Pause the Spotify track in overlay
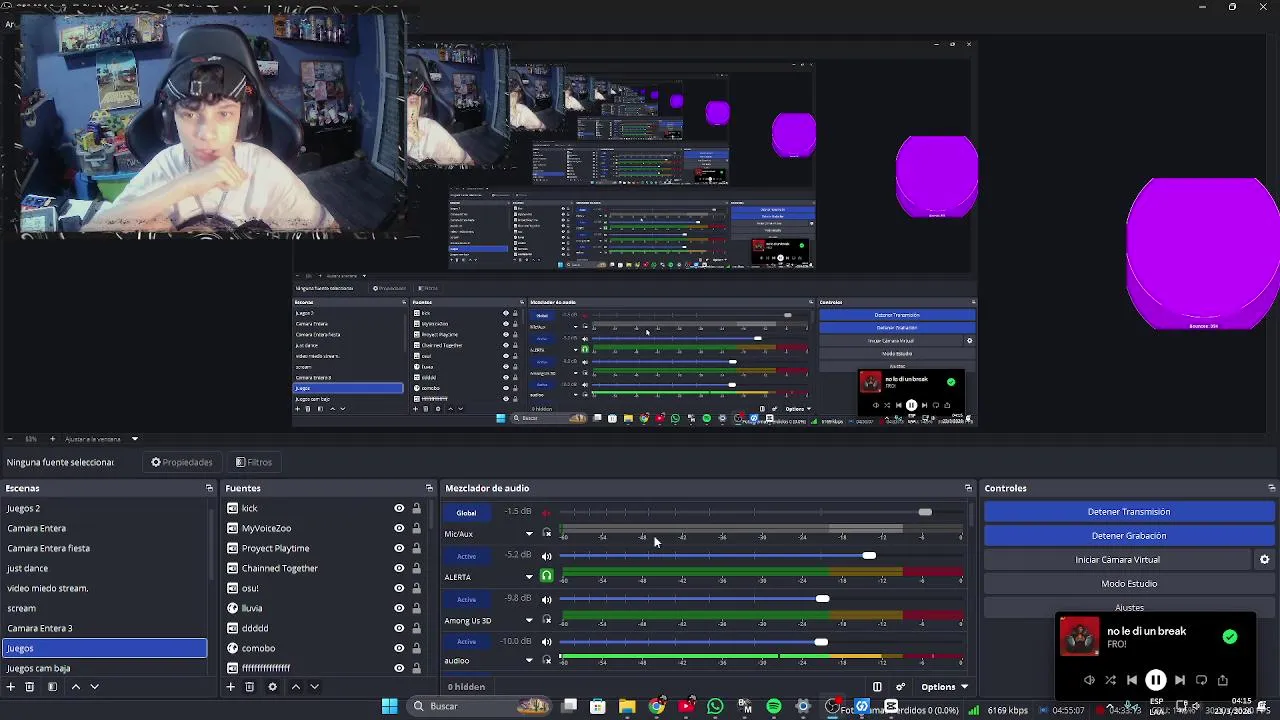This screenshot has width=1280, height=720. click(1155, 680)
